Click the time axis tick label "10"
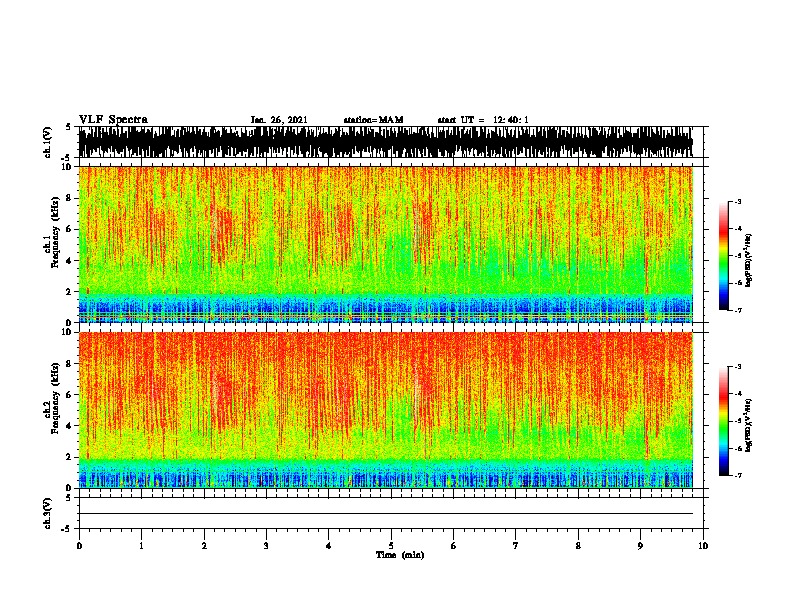This screenshot has width=792, height=612. (x=703, y=546)
